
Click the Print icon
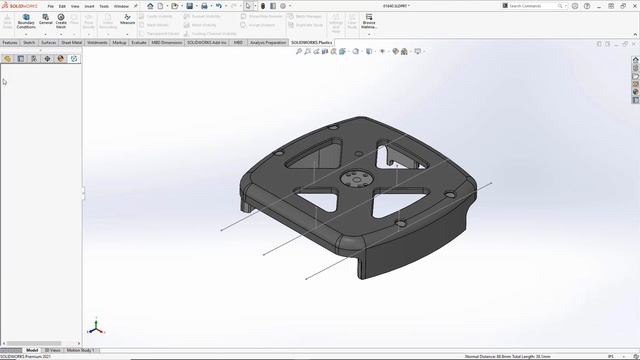point(204,6)
